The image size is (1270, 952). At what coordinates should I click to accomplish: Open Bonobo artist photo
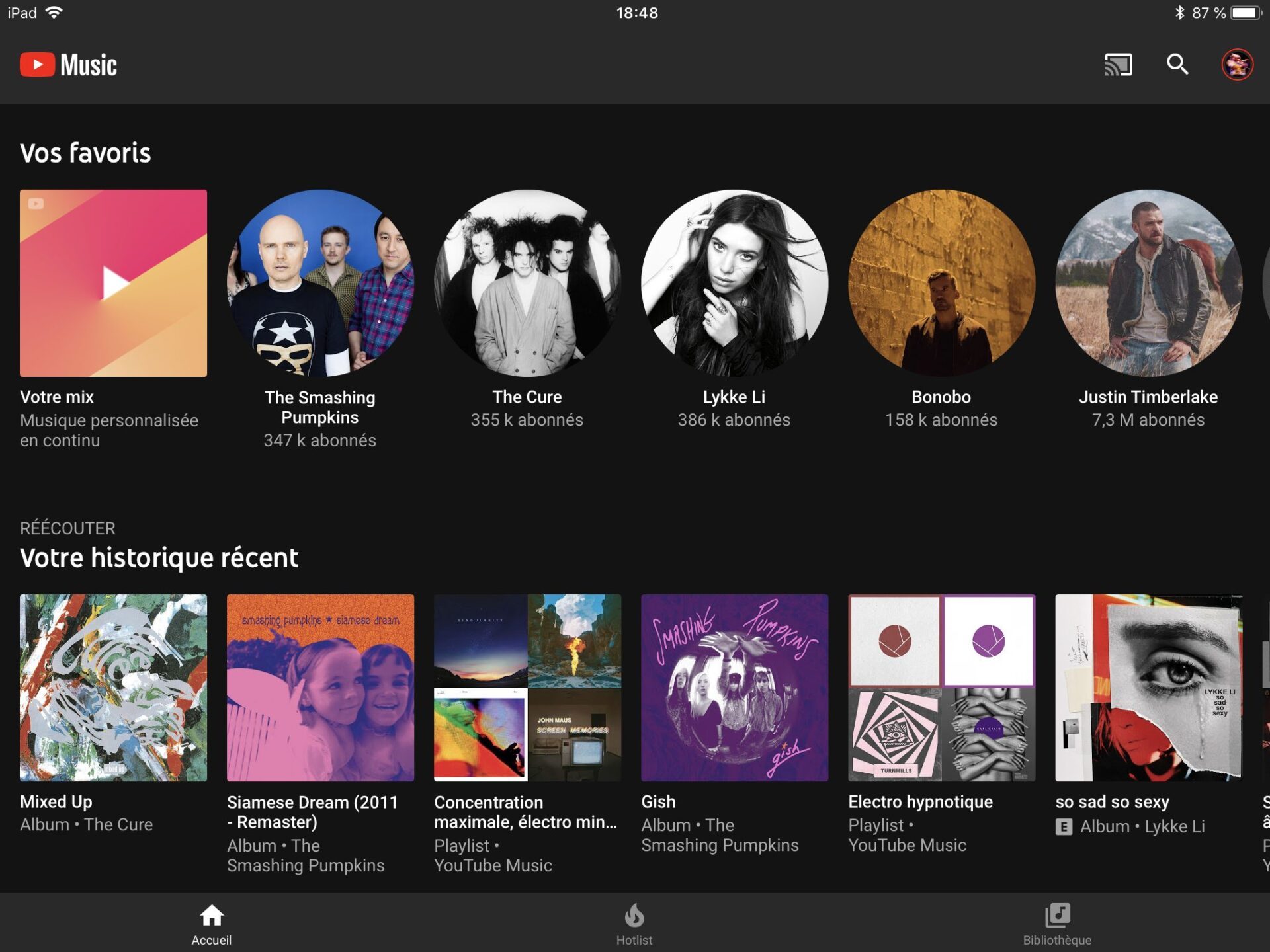point(941,283)
